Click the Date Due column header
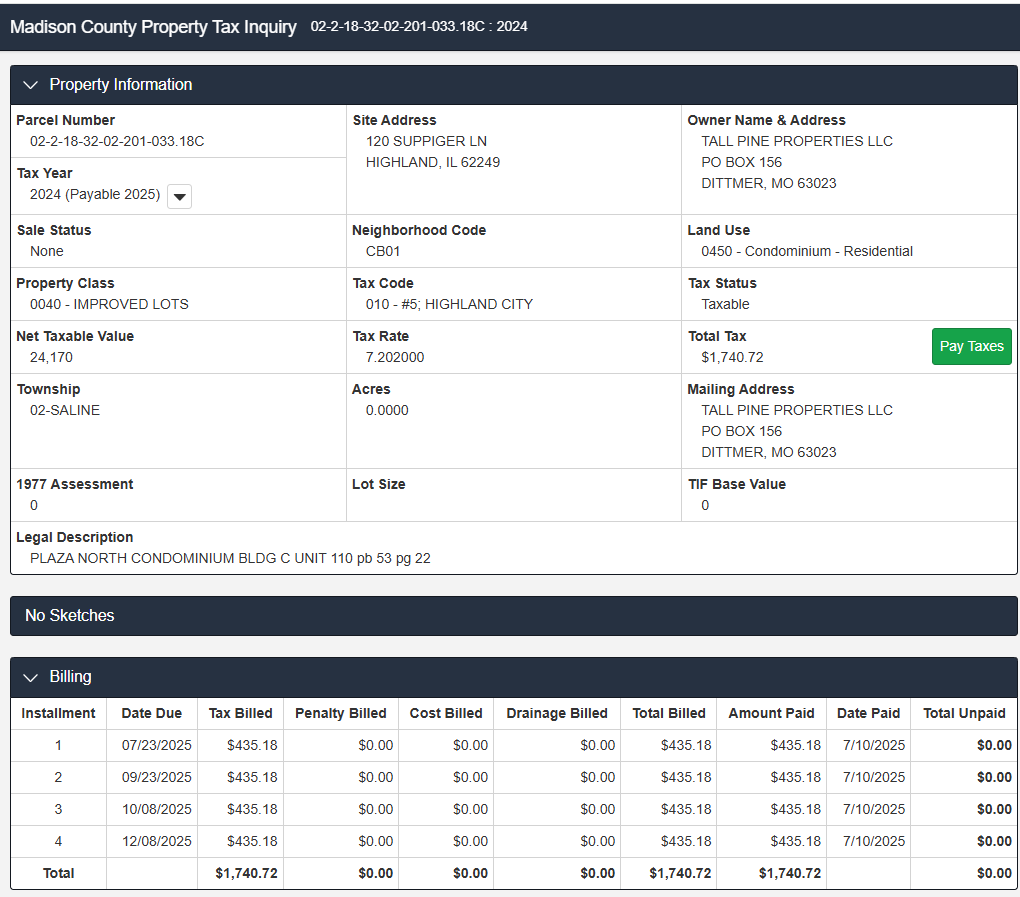This screenshot has width=1020, height=897. (152, 713)
